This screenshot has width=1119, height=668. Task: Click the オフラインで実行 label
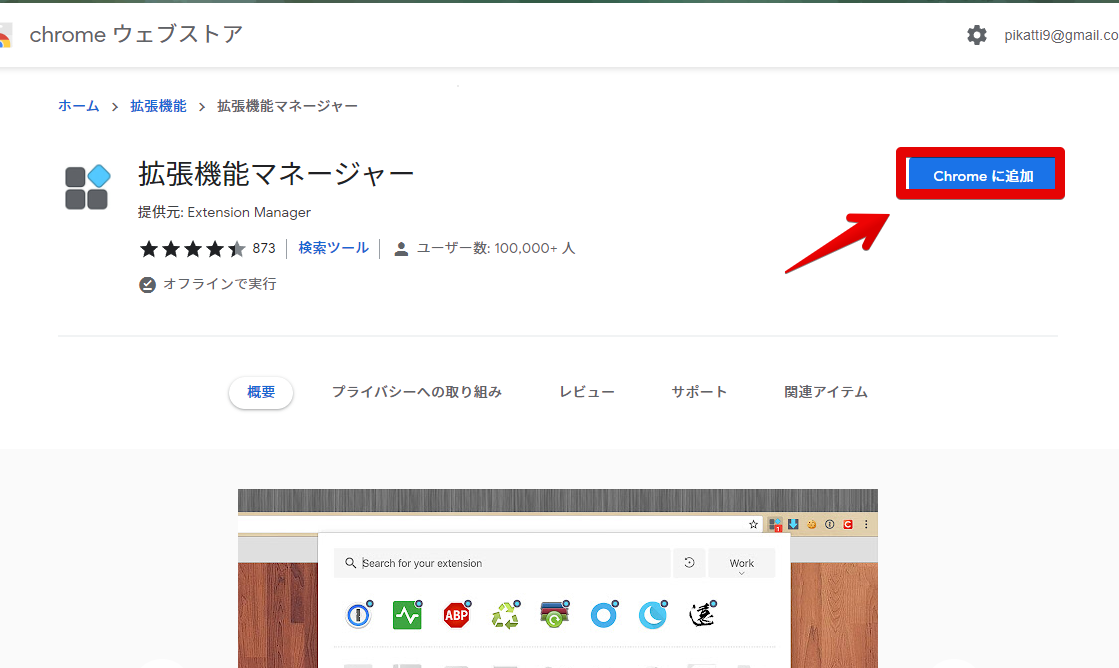tap(220, 284)
